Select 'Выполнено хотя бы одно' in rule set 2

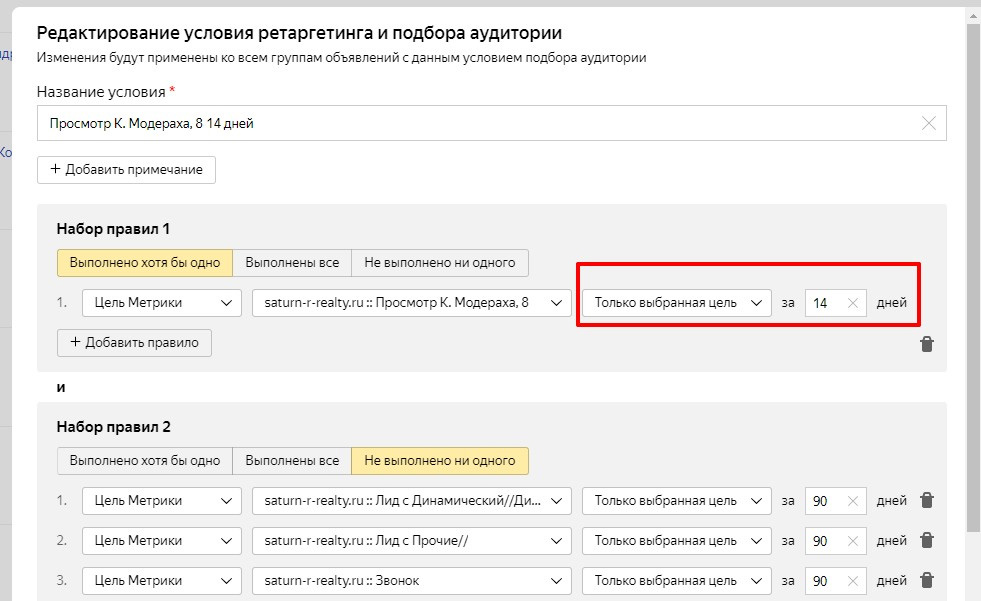click(145, 461)
